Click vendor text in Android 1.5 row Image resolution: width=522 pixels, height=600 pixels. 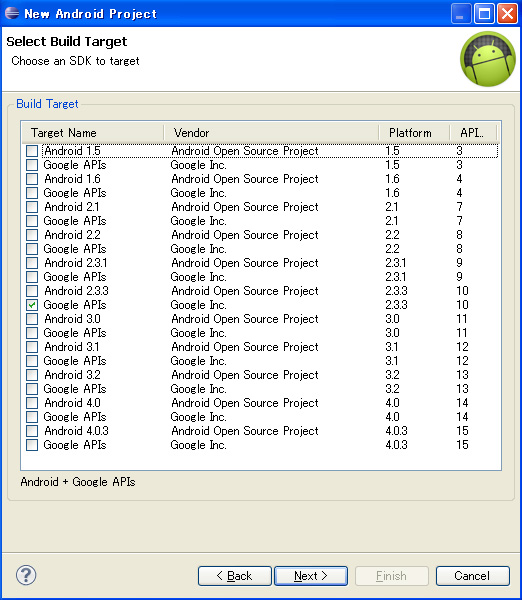point(245,151)
